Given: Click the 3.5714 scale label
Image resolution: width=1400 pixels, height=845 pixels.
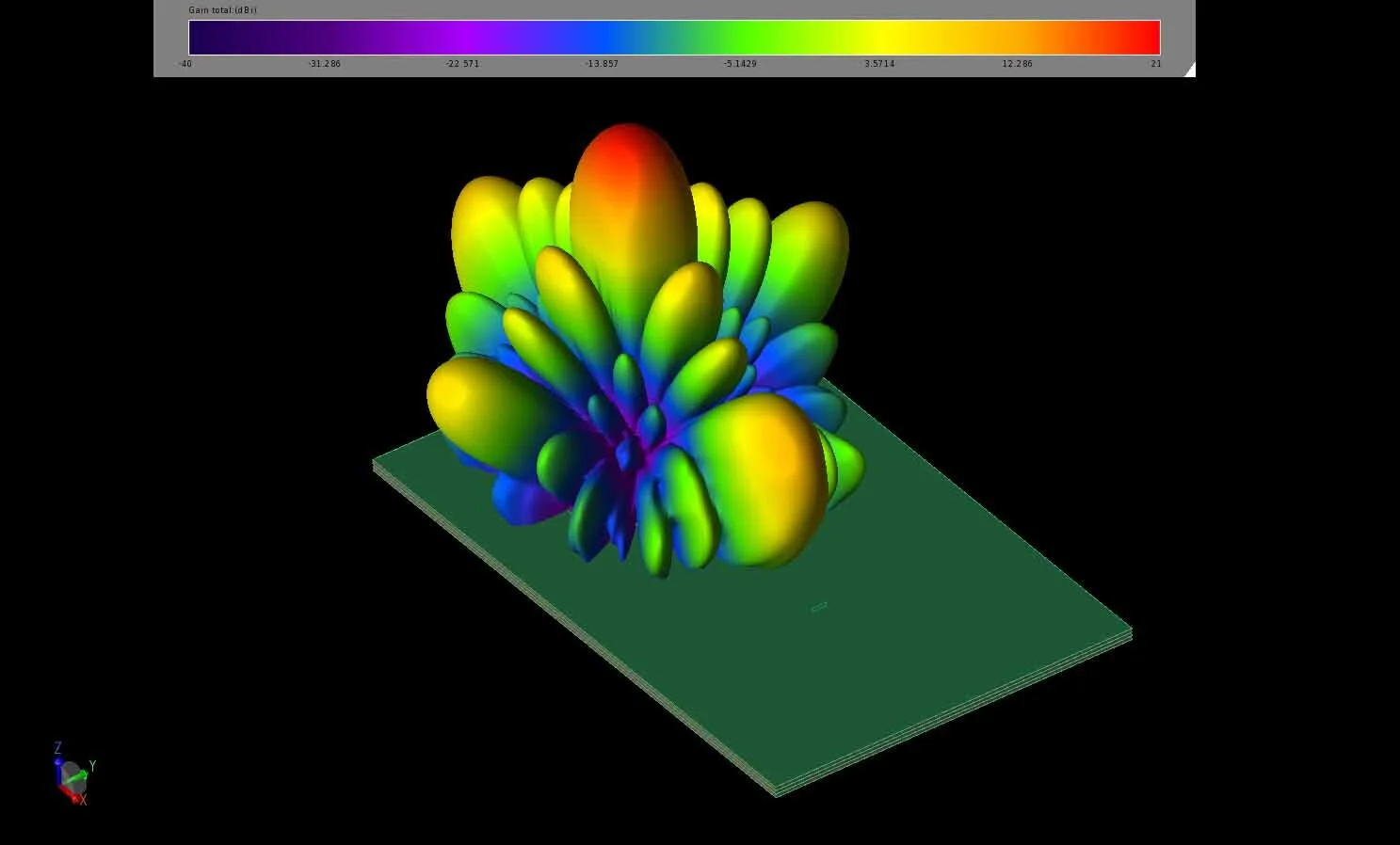Looking at the screenshot, I should pos(879,64).
